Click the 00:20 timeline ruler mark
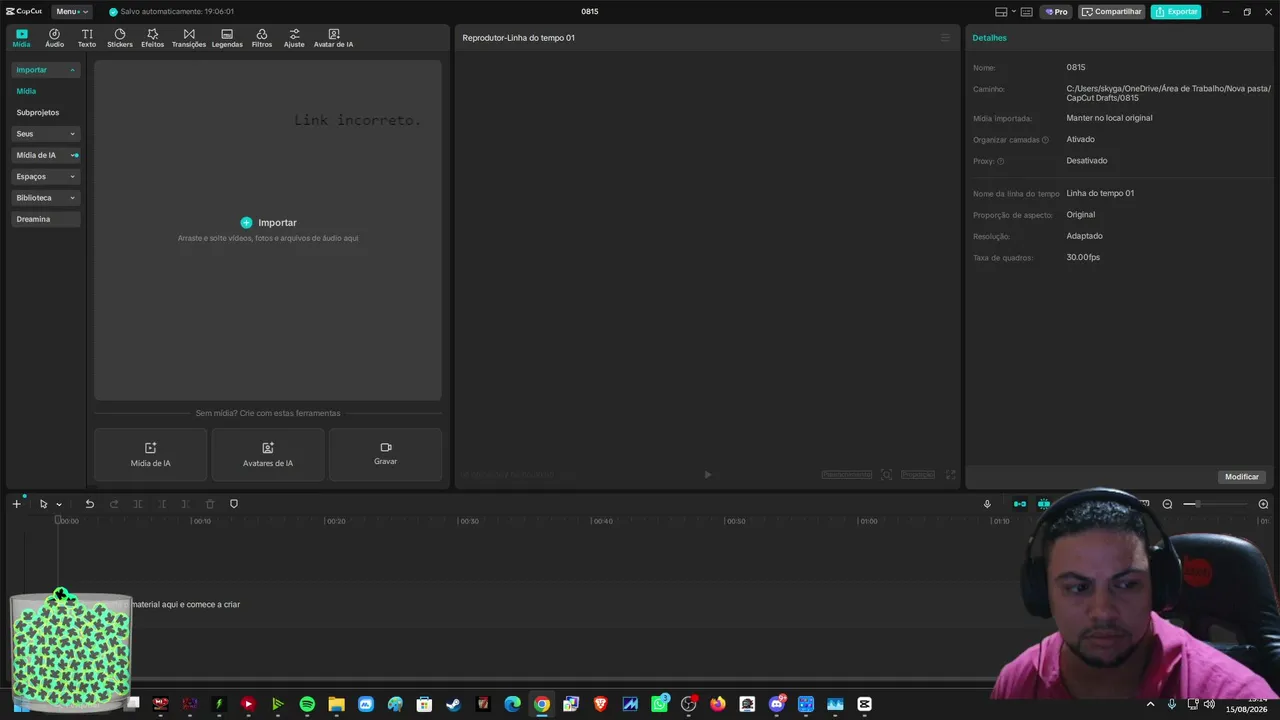 tap(336, 521)
